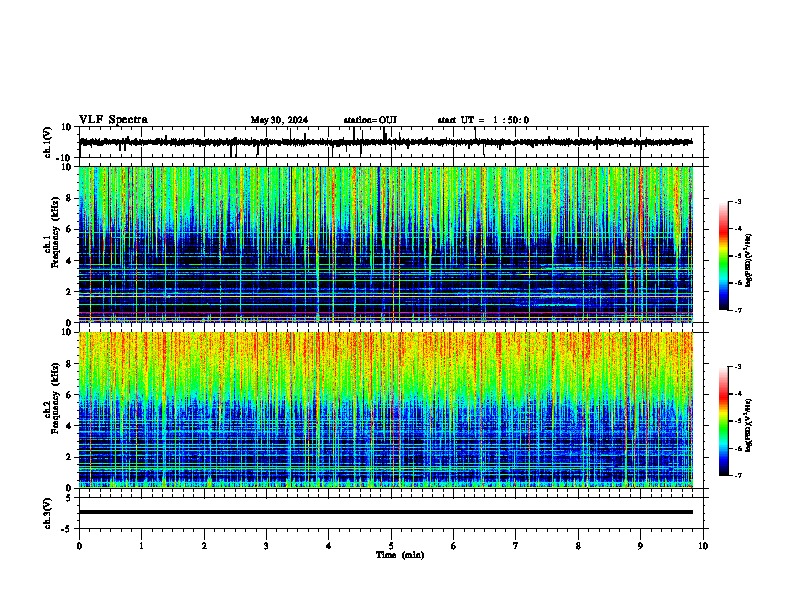This screenshot has width=792, height=612.
Task: Click the time axis tick label "10"
Action: [703, 546]
